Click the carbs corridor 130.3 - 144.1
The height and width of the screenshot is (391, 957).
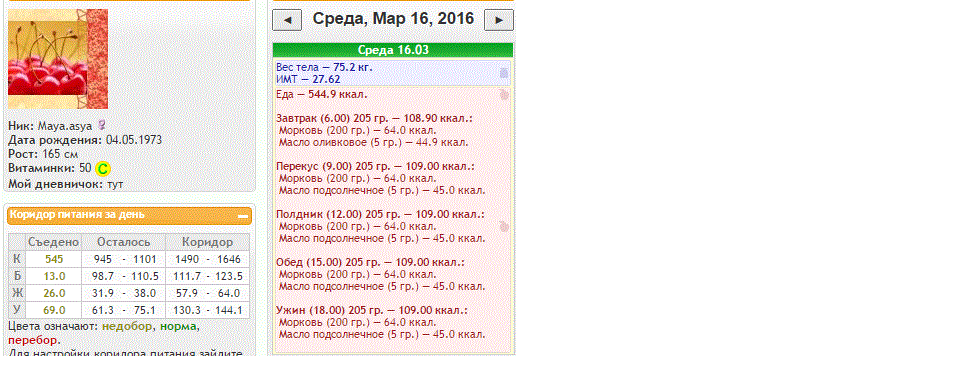tap(208, 310)
